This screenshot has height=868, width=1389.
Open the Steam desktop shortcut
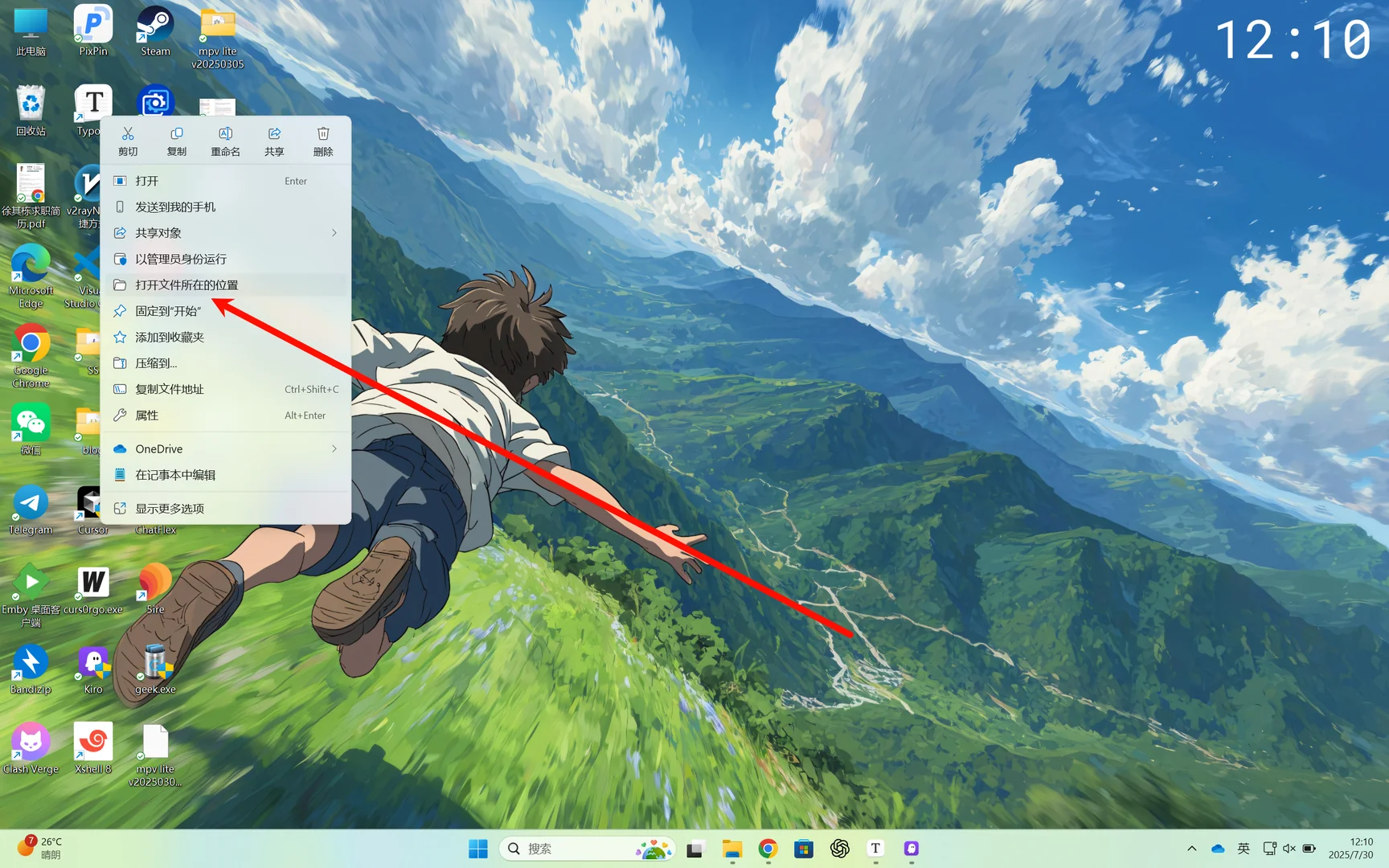(x=155, y=32)
